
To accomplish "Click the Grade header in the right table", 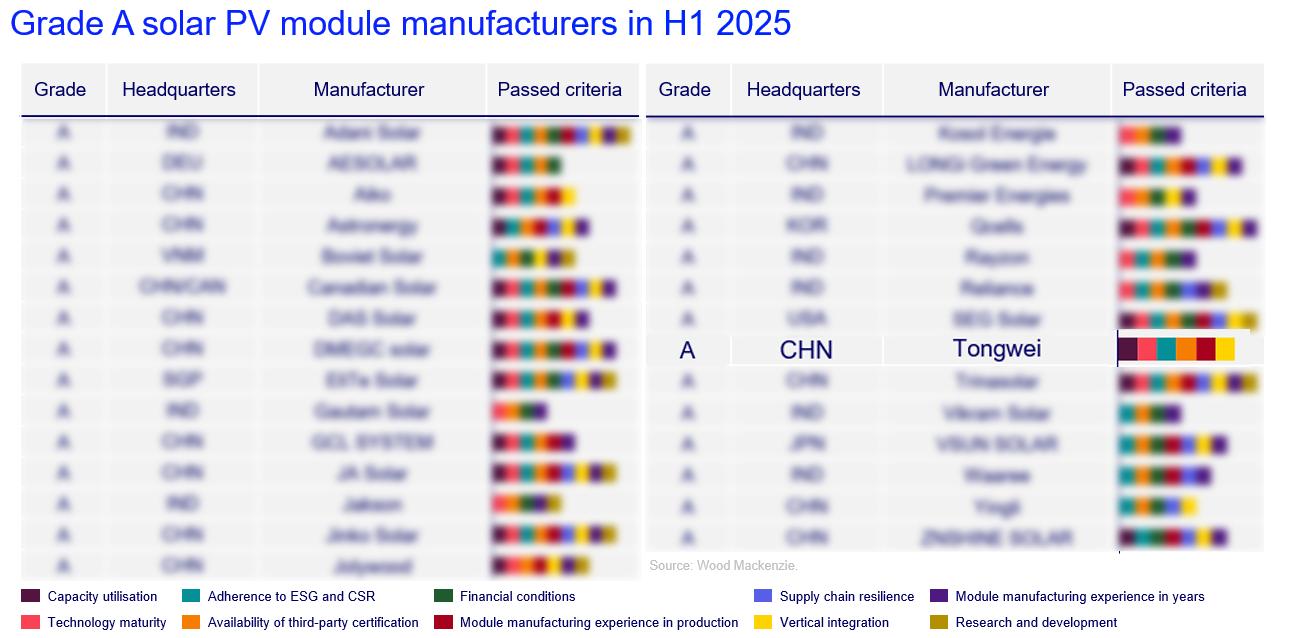I will pyautogui.click(x=684, y=90).
